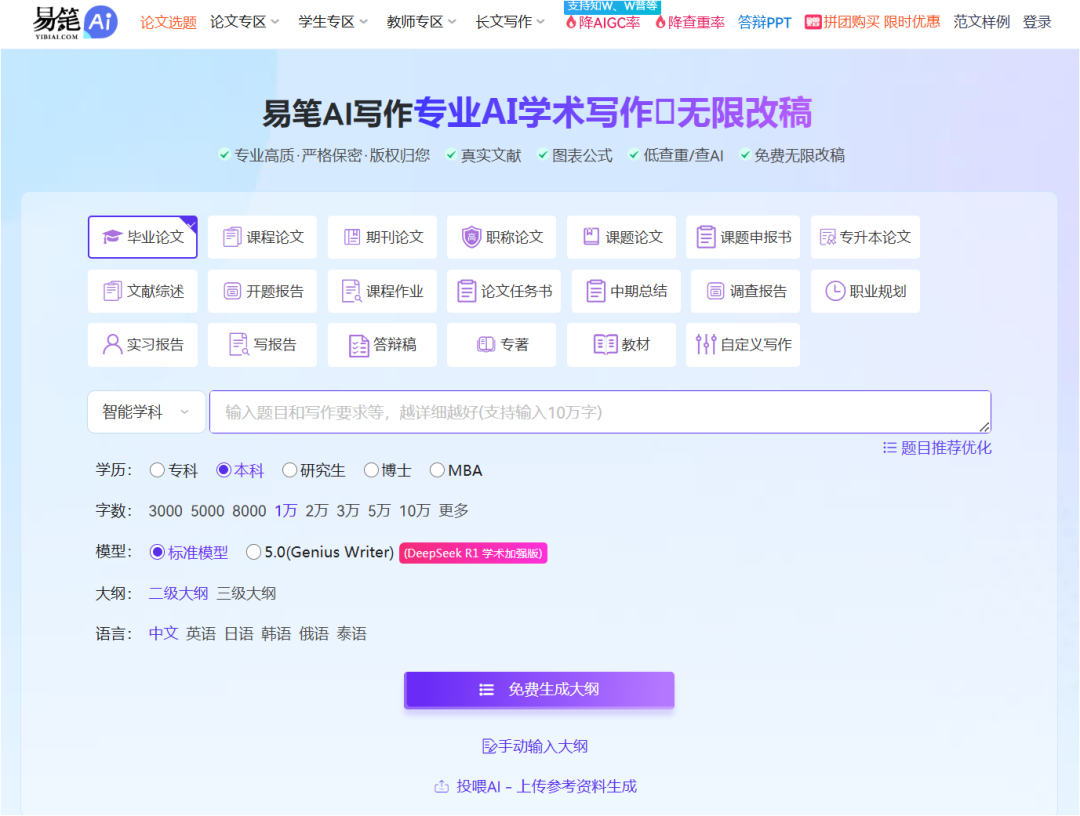
Task: Pick the 期刊论文 journal icon
Action: tap(352, 237)
